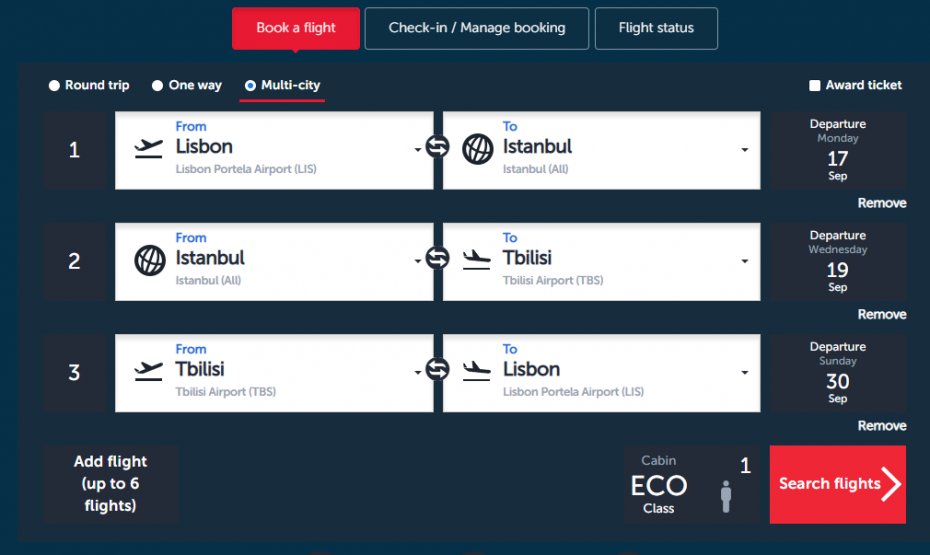This screenshot has height=555, width=930.
Task: Select the Multi-city radio option
Action: click(x=250, y=86)
